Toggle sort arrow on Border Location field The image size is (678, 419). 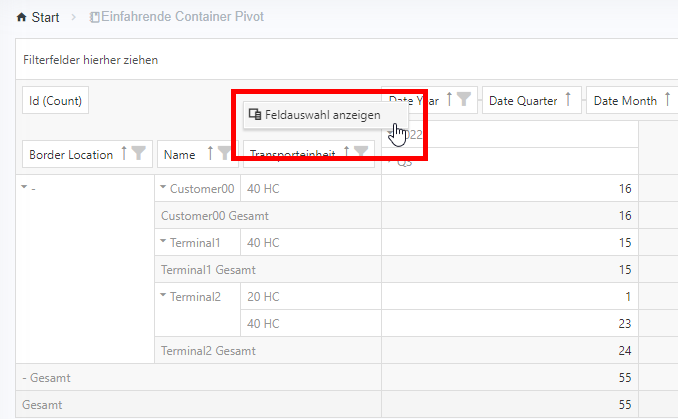pyautogui.click(x=124, y=154)
